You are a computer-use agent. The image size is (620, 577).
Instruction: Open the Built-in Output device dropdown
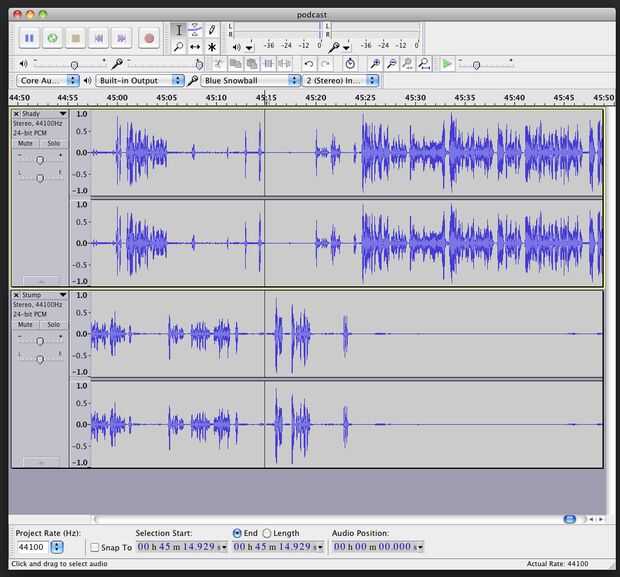point(139,80)
